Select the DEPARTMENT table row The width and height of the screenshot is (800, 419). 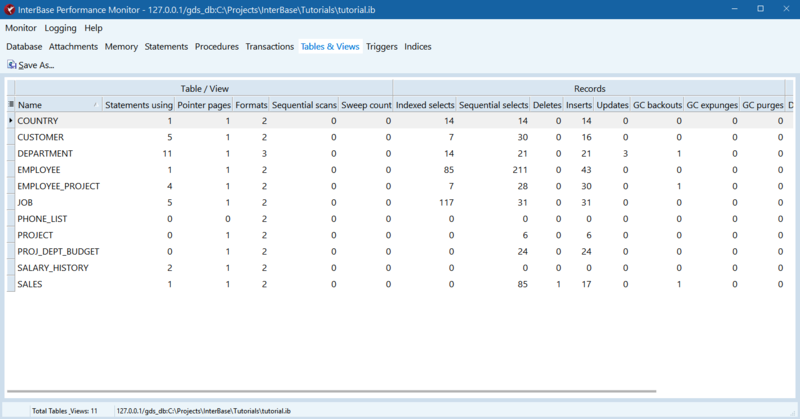point(400,154)
